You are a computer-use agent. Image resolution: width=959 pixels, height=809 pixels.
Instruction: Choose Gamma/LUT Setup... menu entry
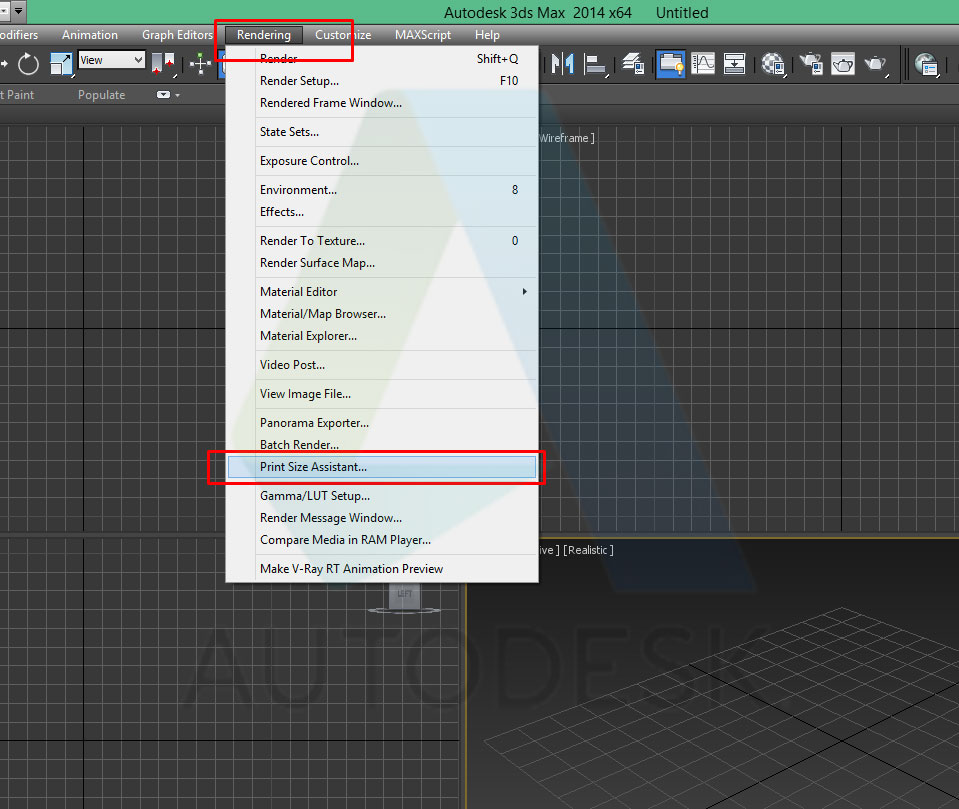tap(382, 495)
